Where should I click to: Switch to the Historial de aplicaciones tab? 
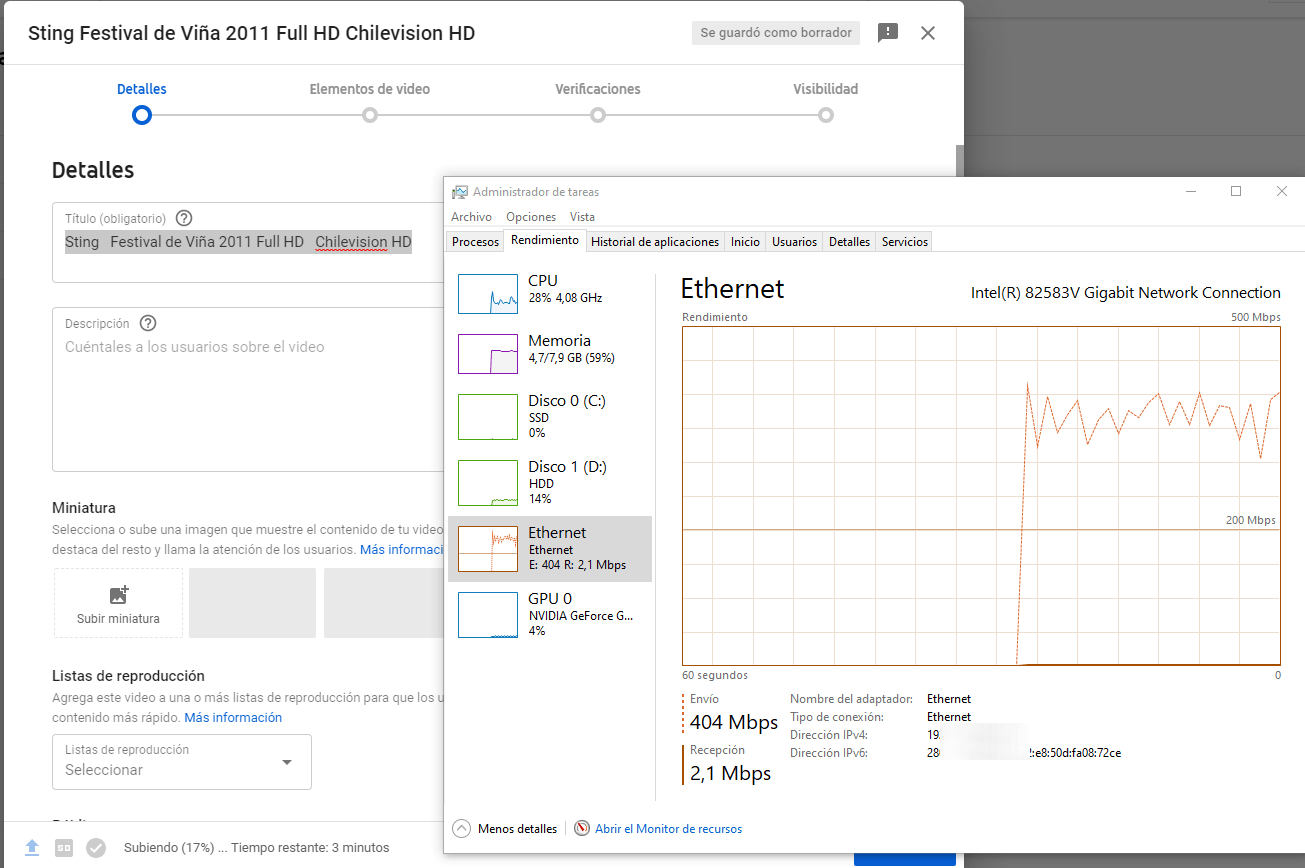pos(655,242)
